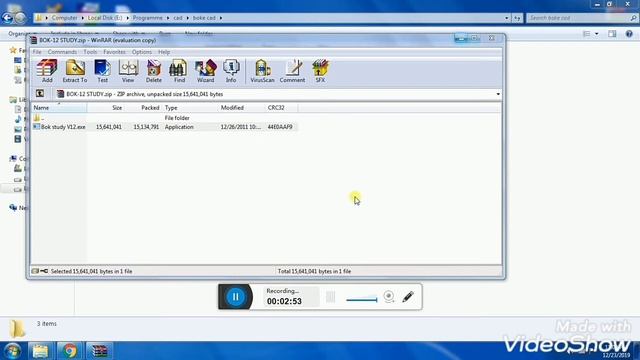
Task: Click the Add toolbar icon in WinRAR
Action: 47,71
